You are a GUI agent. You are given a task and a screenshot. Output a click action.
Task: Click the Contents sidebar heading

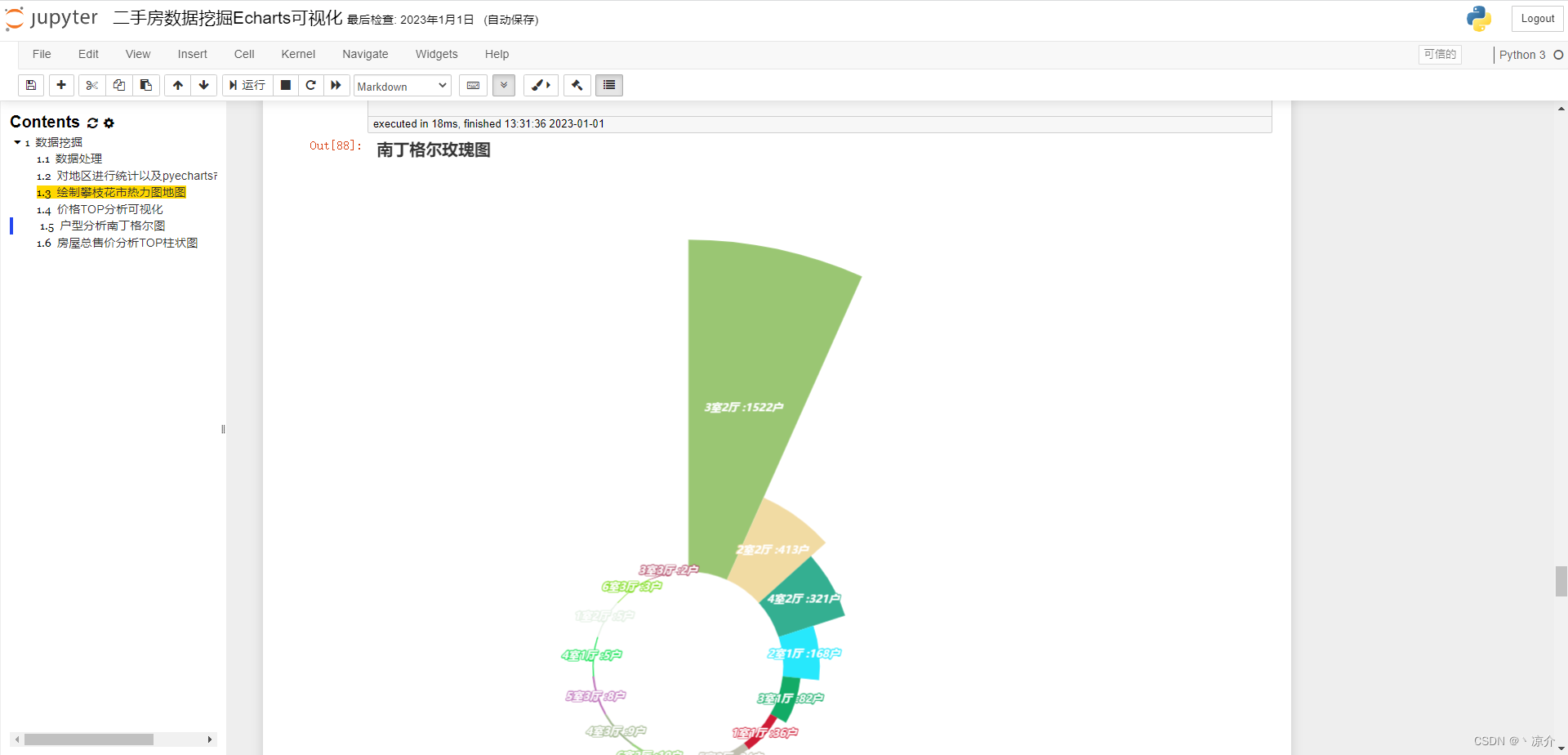click(x=45, y=122)
